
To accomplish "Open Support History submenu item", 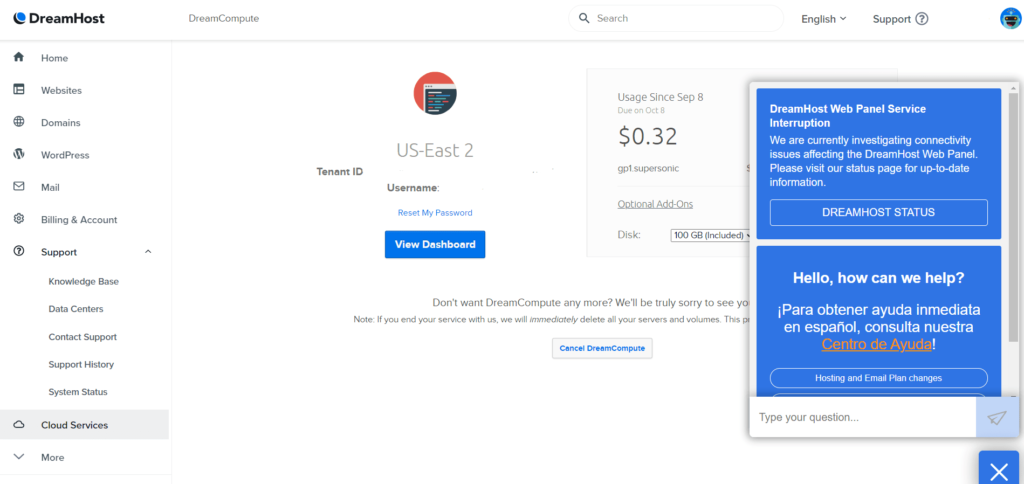I will [81, 364].
